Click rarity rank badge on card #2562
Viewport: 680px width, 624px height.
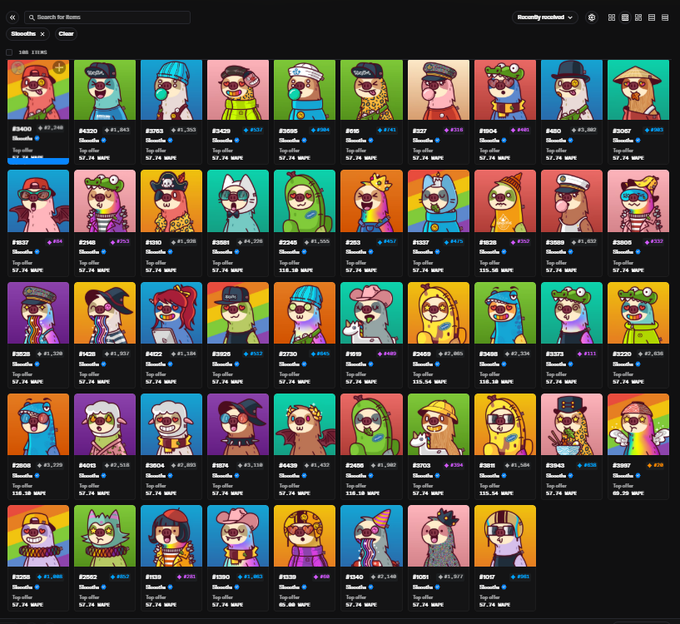click(120, 577)
